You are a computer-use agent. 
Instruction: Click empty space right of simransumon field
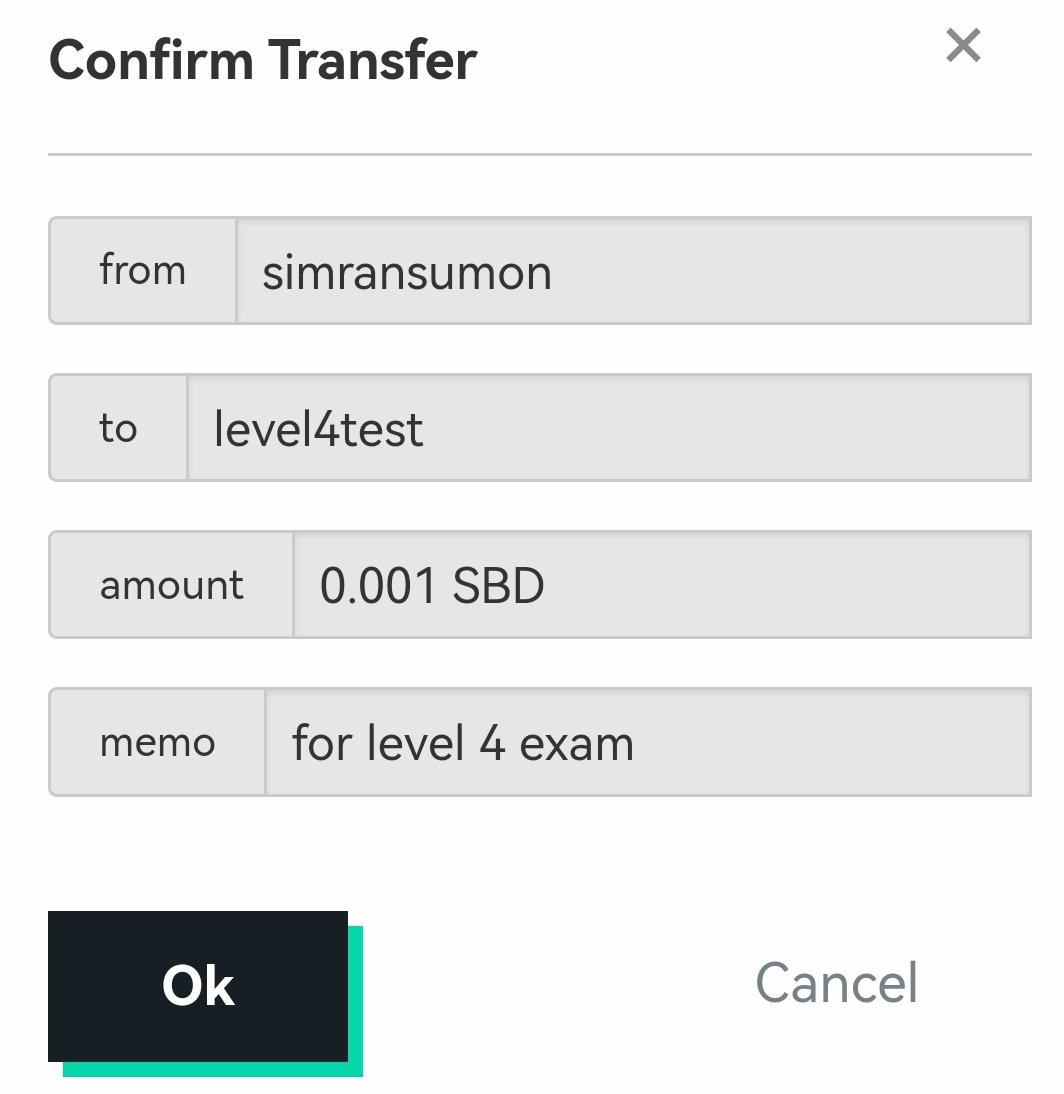(x=800, y=272)
